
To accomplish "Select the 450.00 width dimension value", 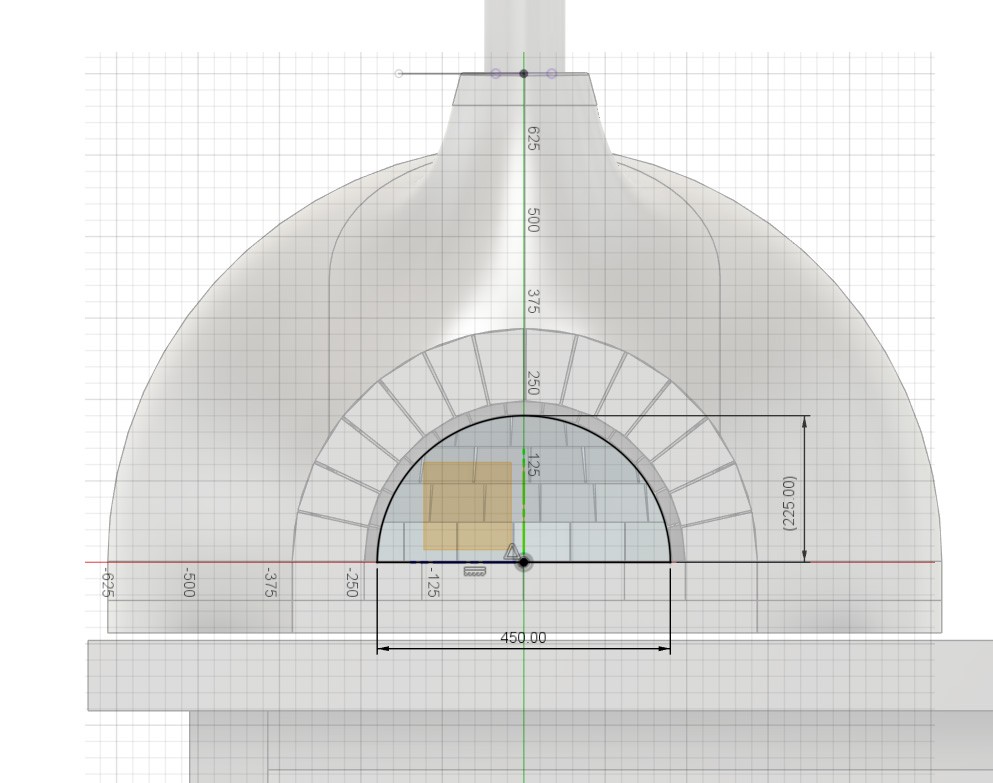I will pyautogui.click(x=523, y=638).
